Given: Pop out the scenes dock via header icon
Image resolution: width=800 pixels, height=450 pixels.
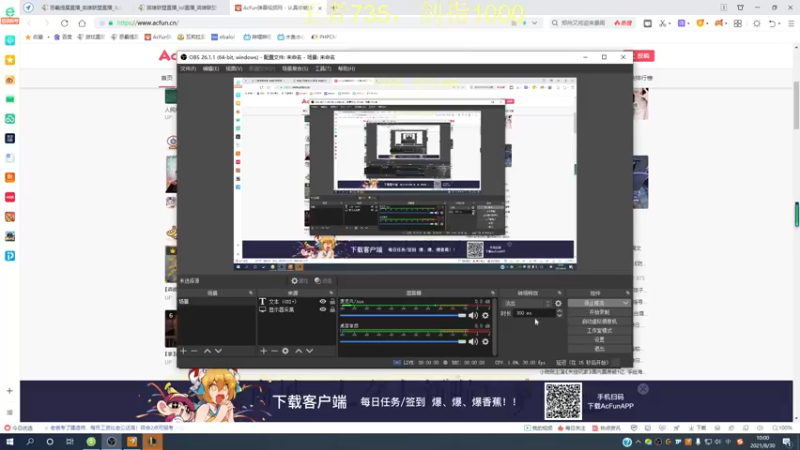Looking at the screenshot, I should pos(251,293).
